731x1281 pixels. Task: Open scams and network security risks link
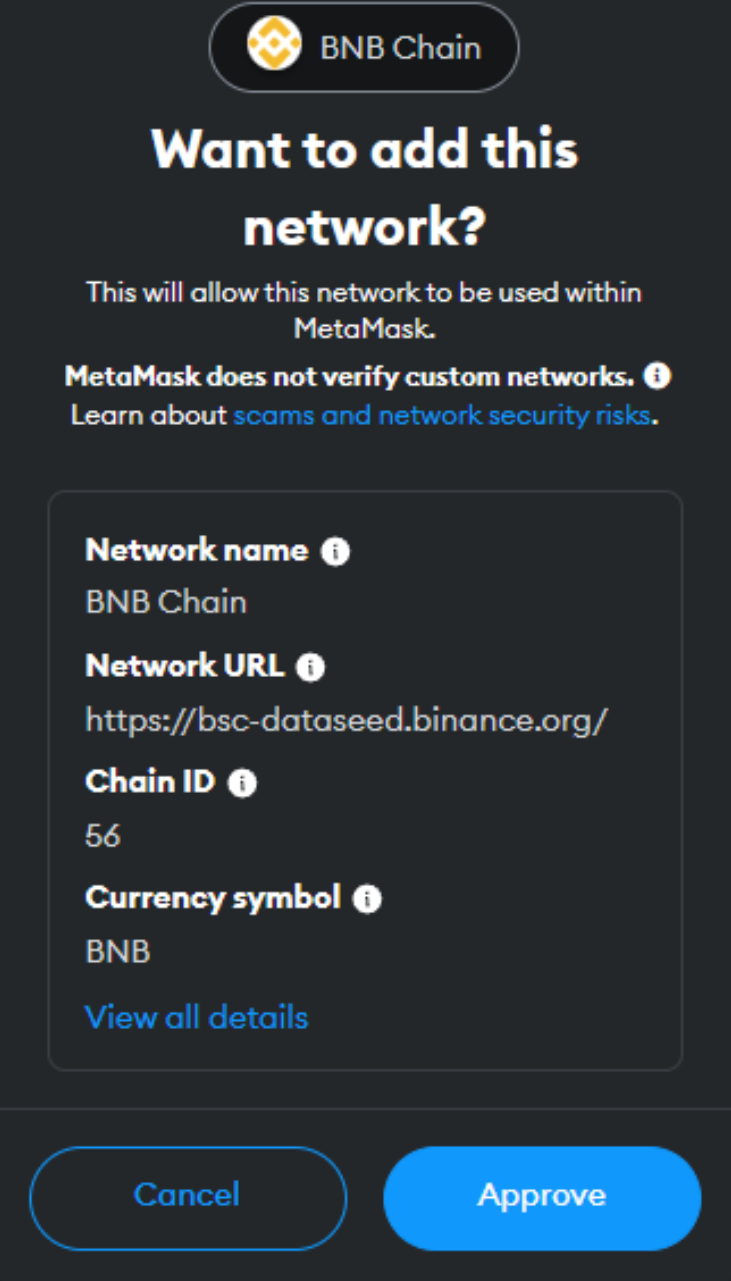[x=442, y=414]
